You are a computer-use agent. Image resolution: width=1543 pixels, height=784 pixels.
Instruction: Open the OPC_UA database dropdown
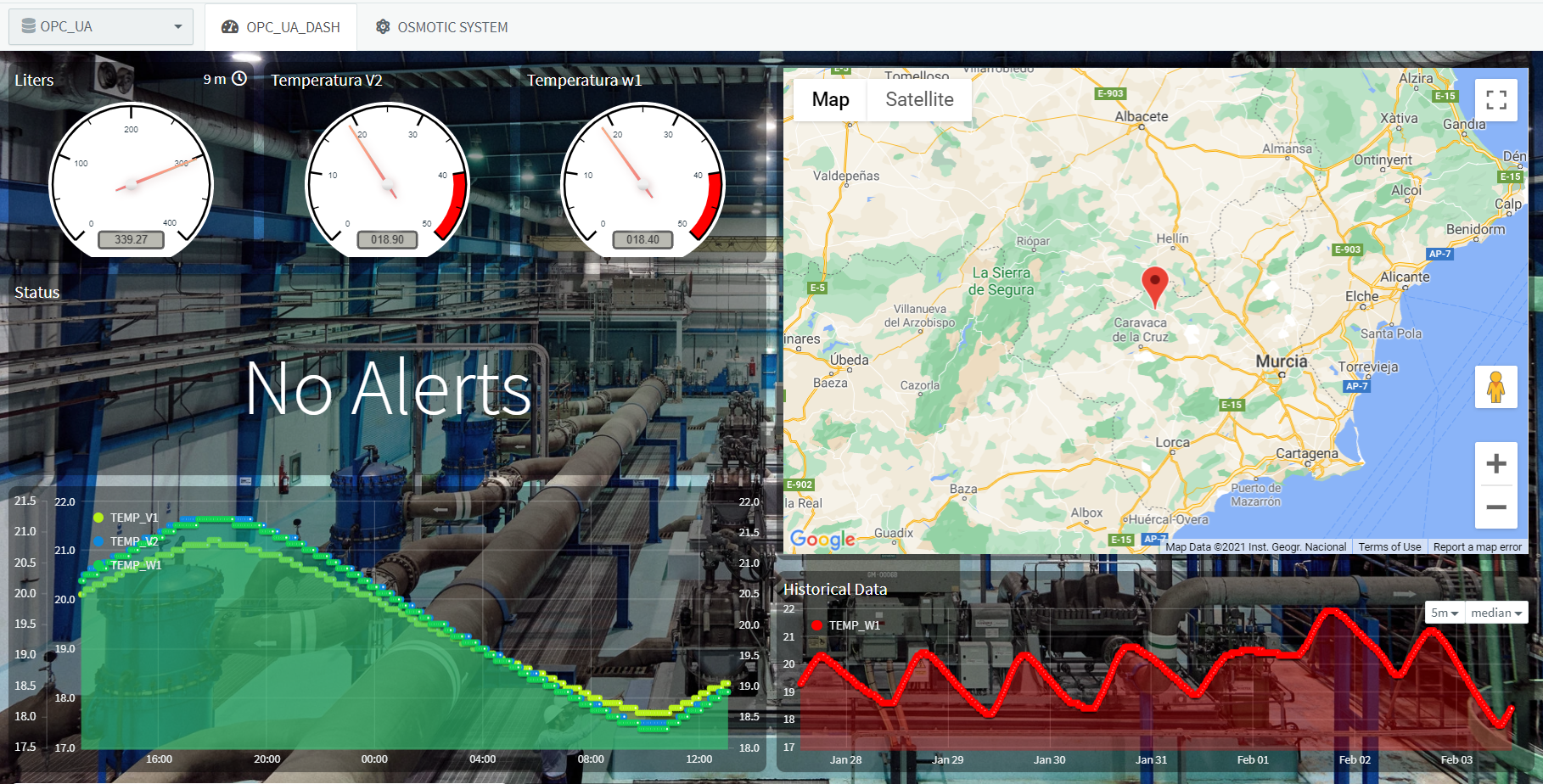101,26
